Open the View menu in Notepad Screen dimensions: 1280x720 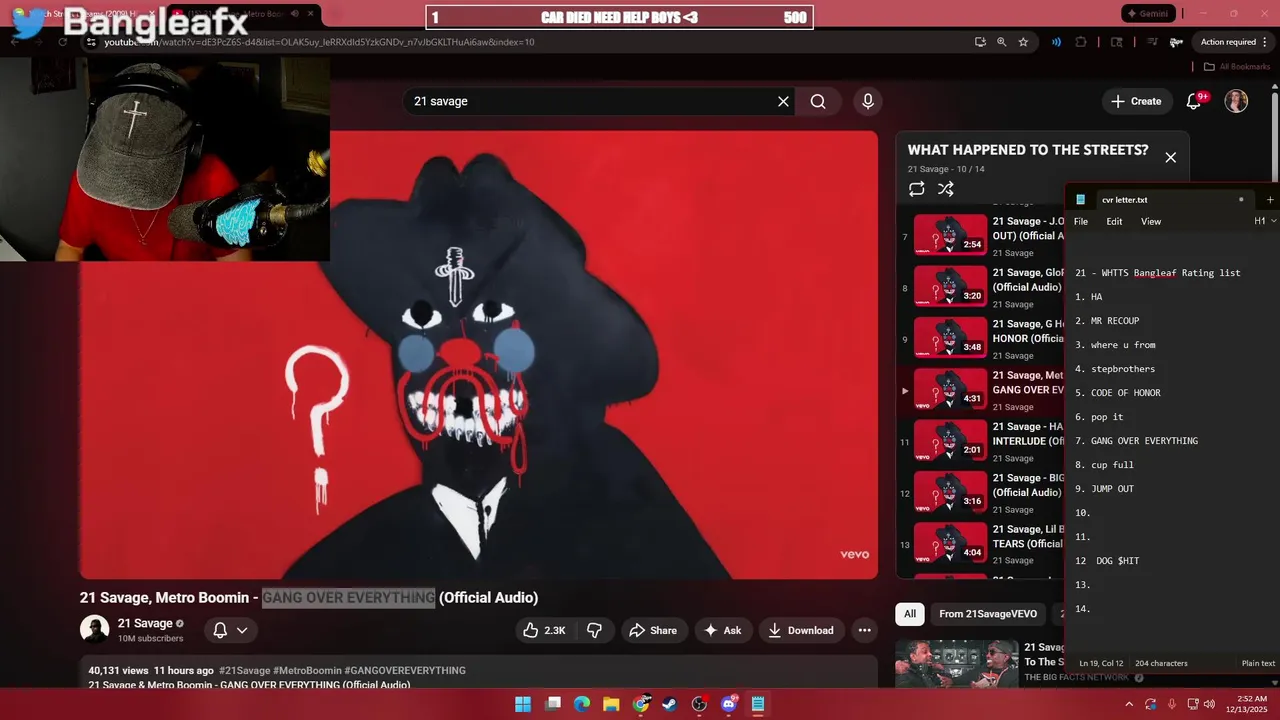coord(1151,221)
